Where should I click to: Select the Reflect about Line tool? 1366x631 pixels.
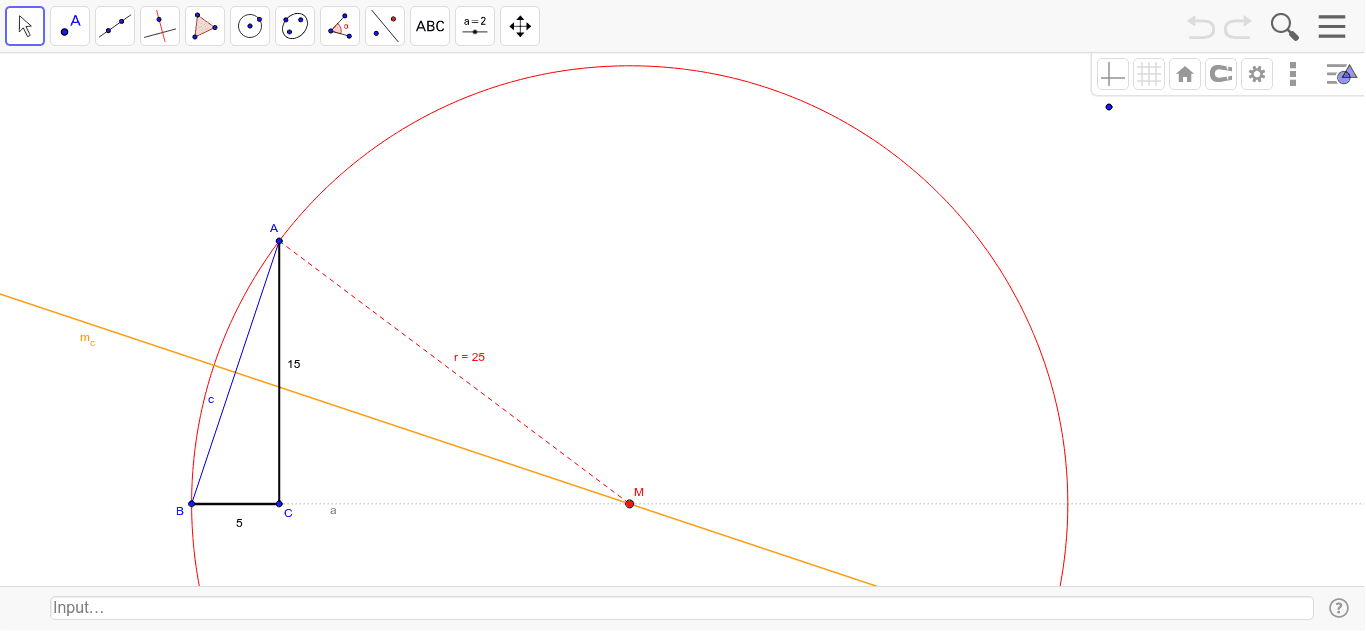click(x=385, y=26)
